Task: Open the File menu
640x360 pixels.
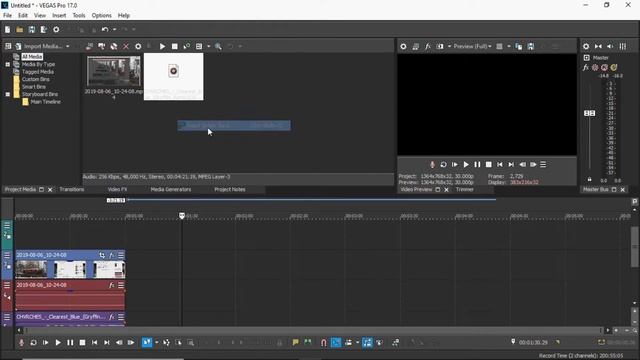Action: pos(7,15)
